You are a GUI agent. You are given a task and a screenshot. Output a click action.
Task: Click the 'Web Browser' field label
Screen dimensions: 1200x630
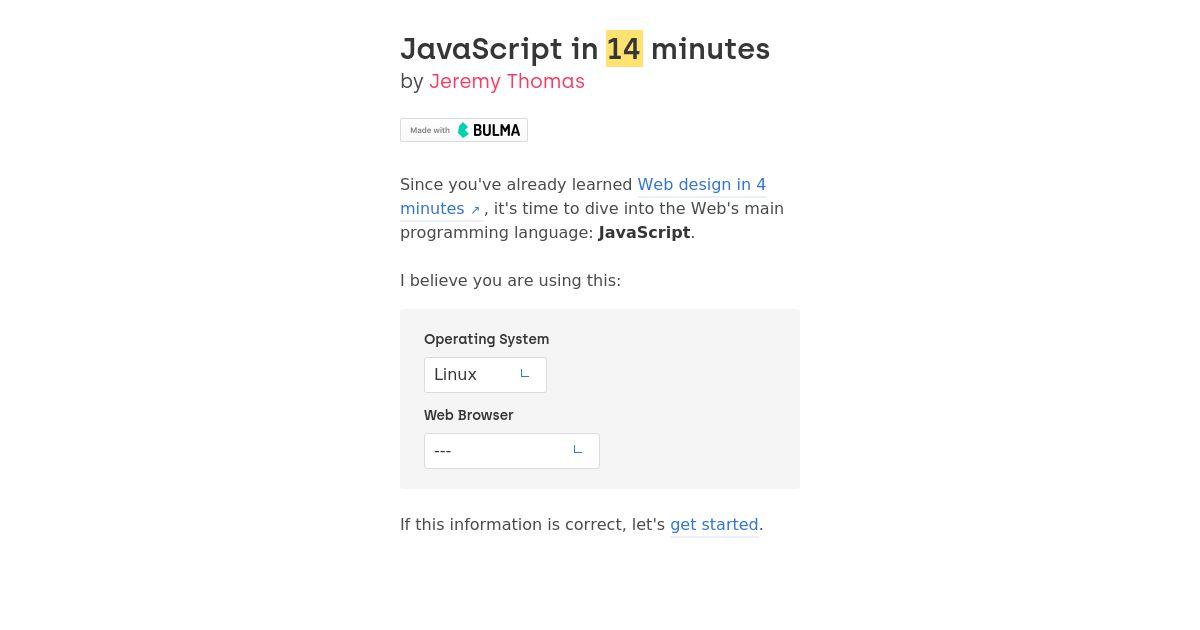pyautogui.click(x=468, y=415)
